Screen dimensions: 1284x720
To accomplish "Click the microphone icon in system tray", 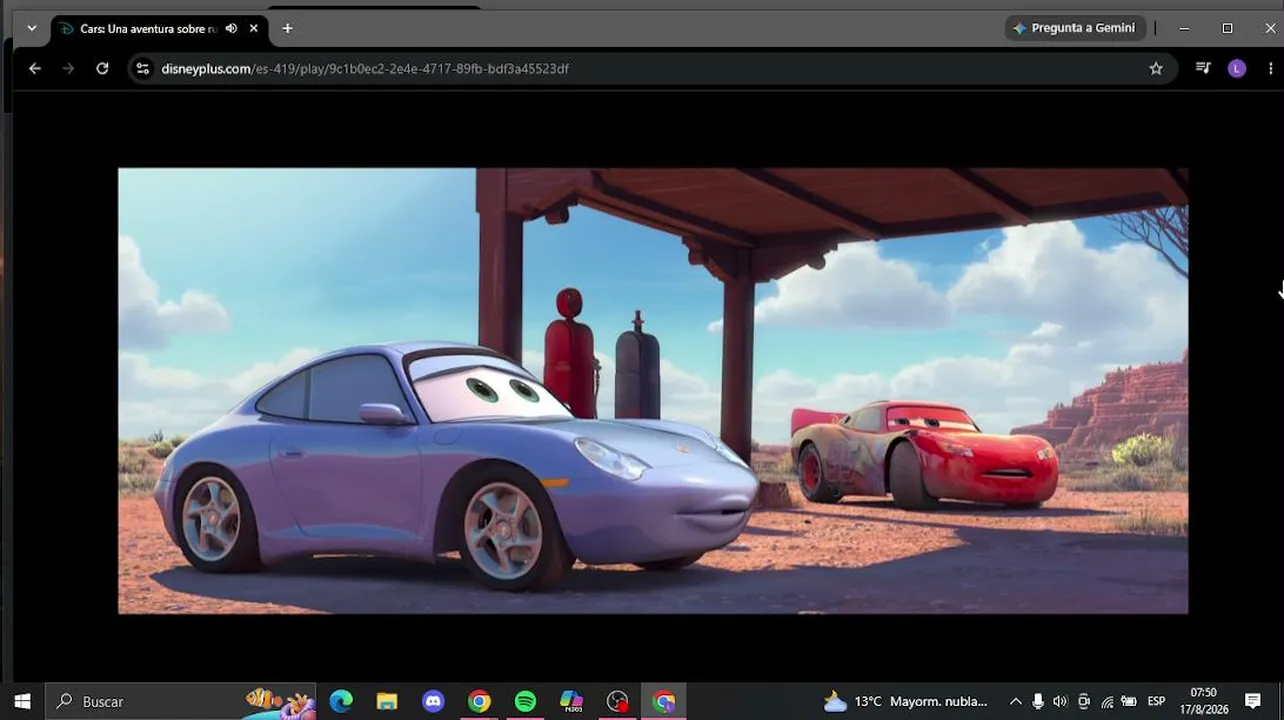I will (1038, 701).
